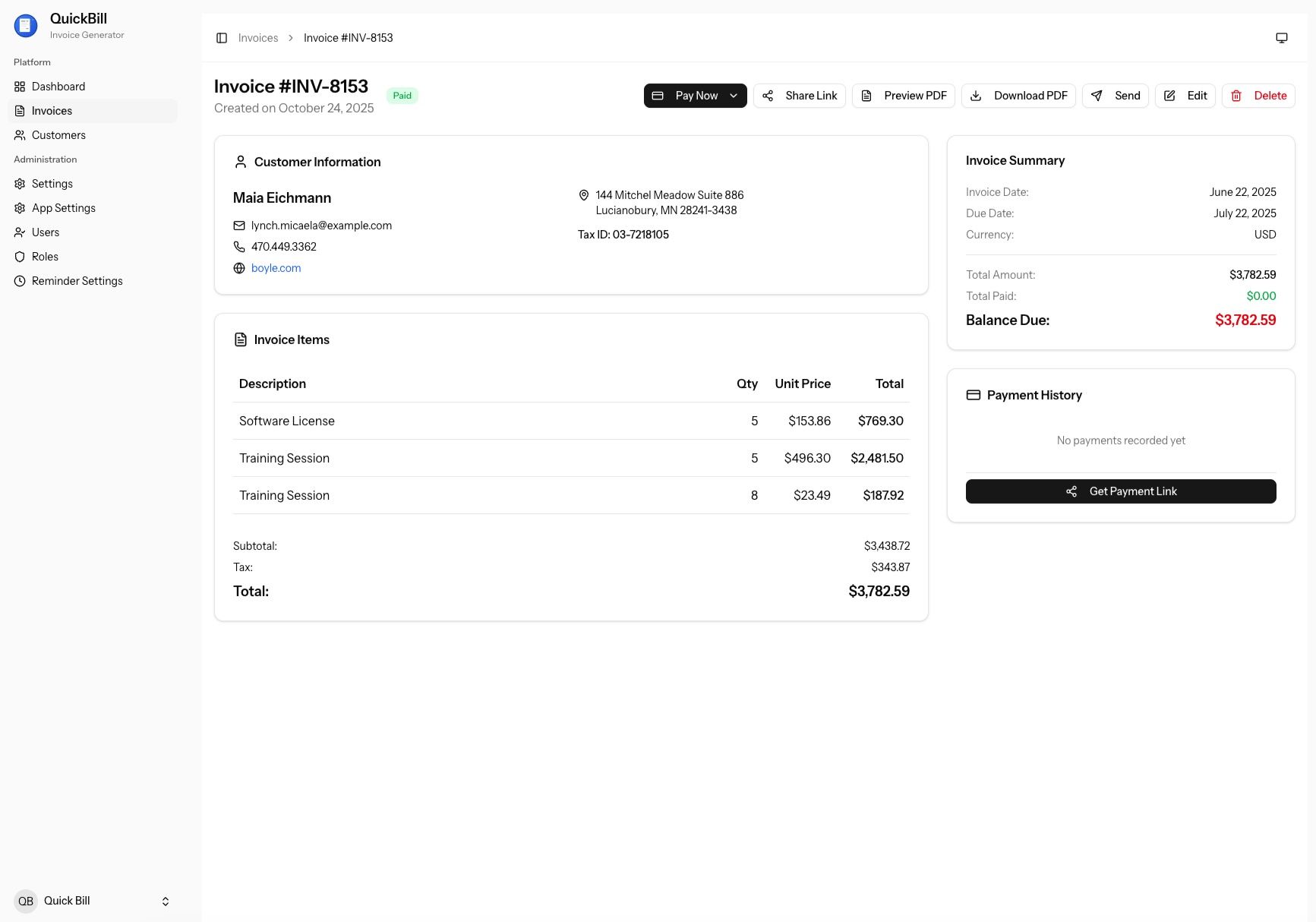
Task: Open the boyle.com website link
Action: click(x=276, y=268)
